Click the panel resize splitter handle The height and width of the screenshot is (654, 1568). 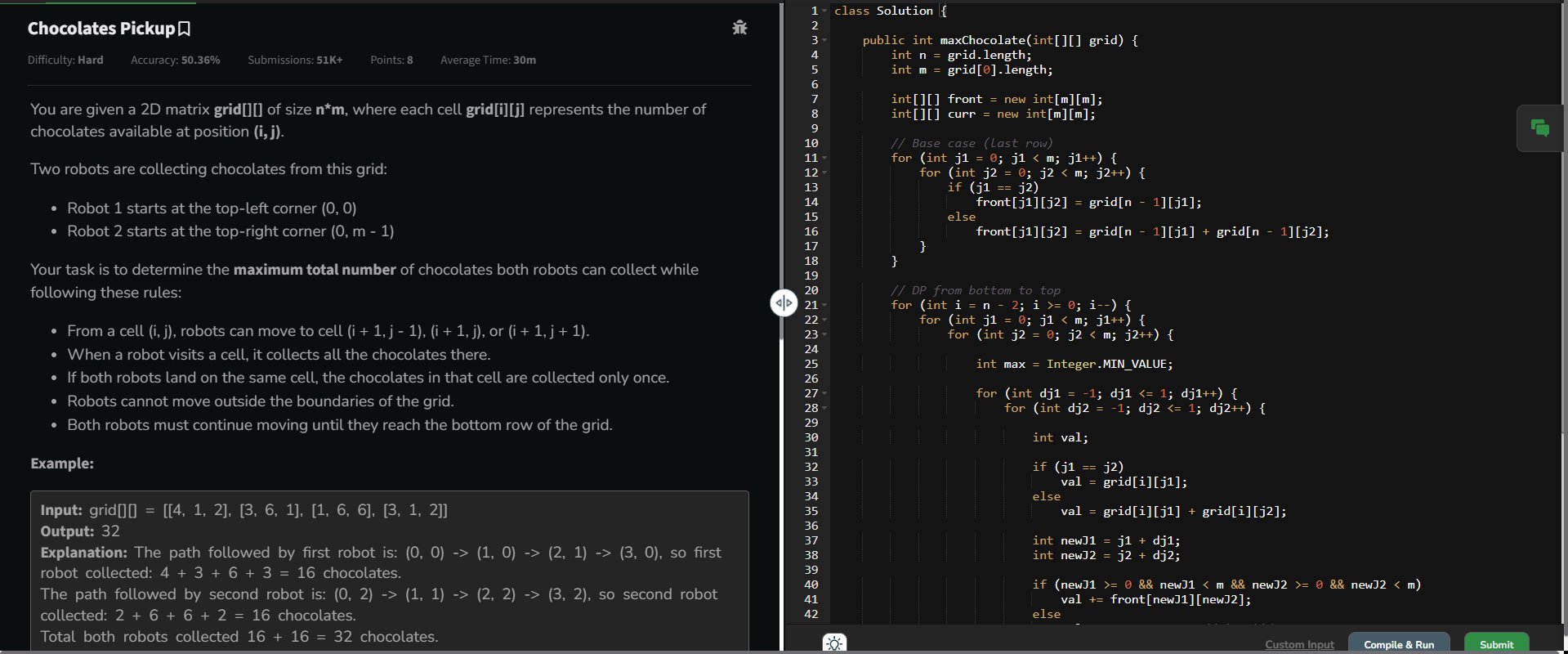click(x=783, y=303)
